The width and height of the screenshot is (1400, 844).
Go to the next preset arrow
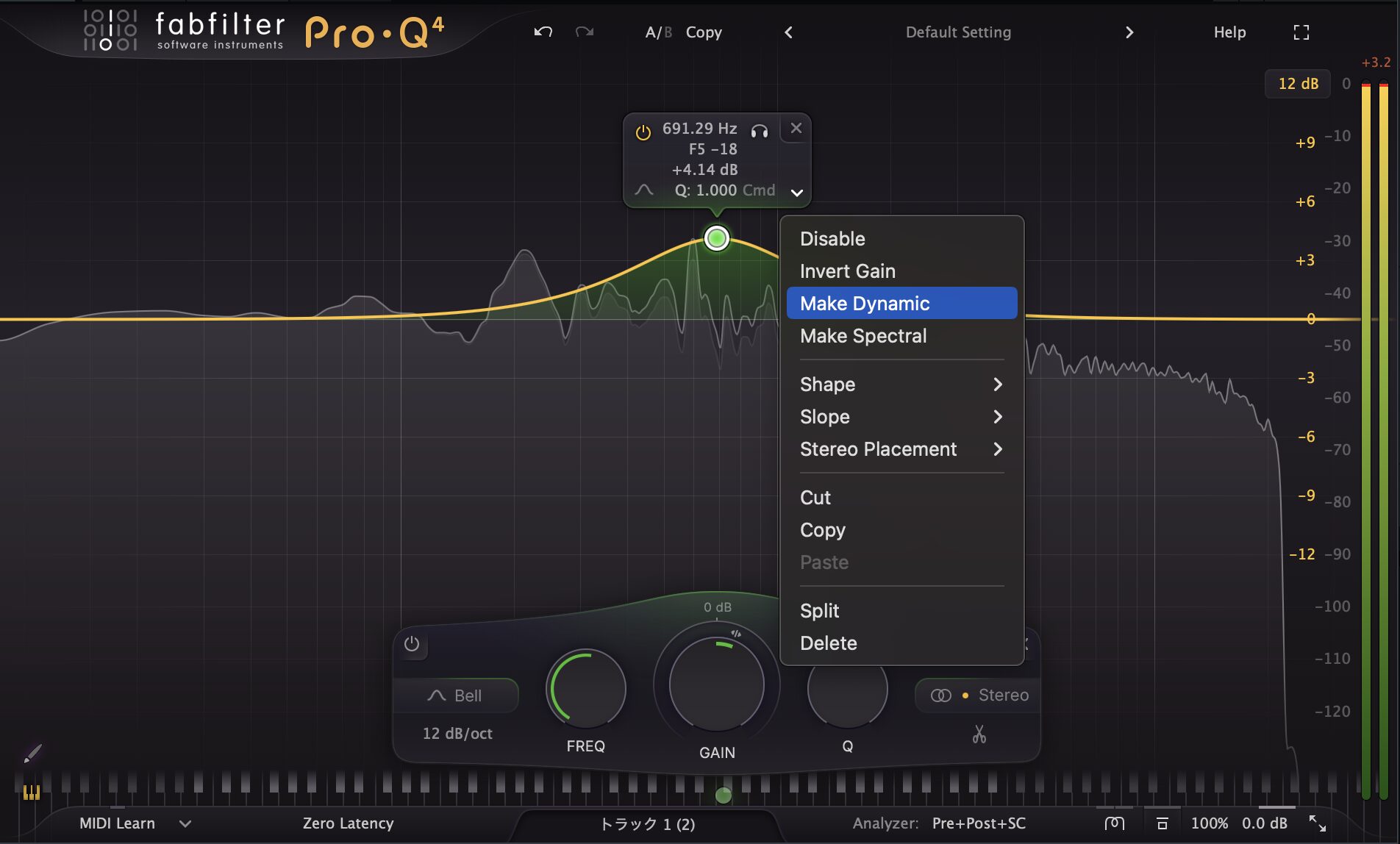1129,32
